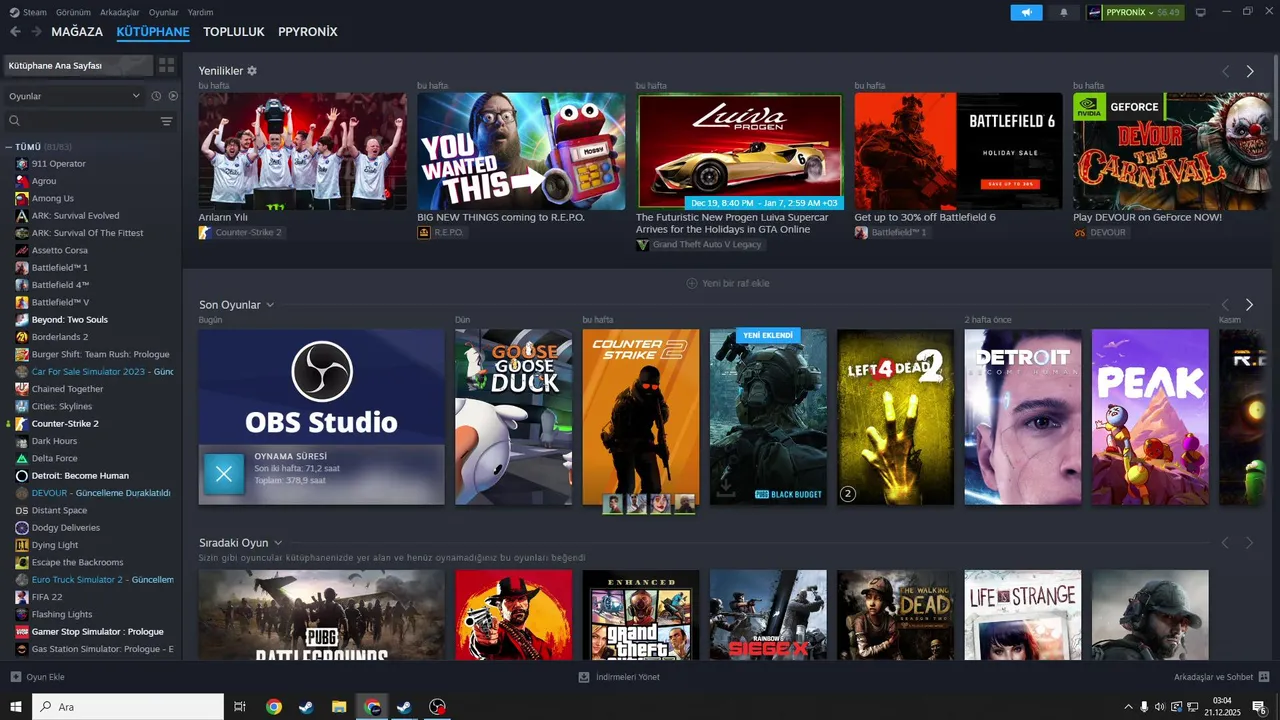Image resolution: width=1280 pixels, height=720 pixels.
Task: Click Kütüphane Ana Sayfası button
Action: (x=78, y=65)
